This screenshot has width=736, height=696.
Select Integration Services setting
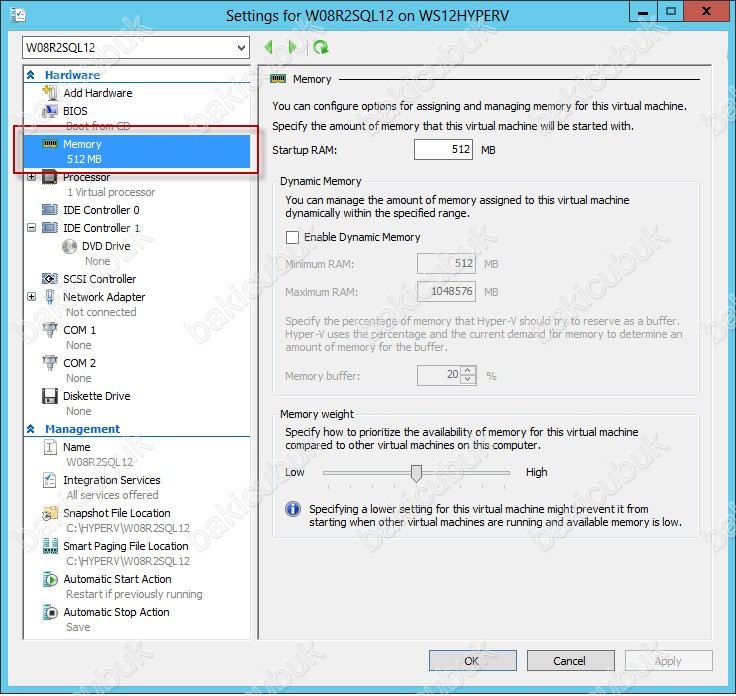coord(112,480)
